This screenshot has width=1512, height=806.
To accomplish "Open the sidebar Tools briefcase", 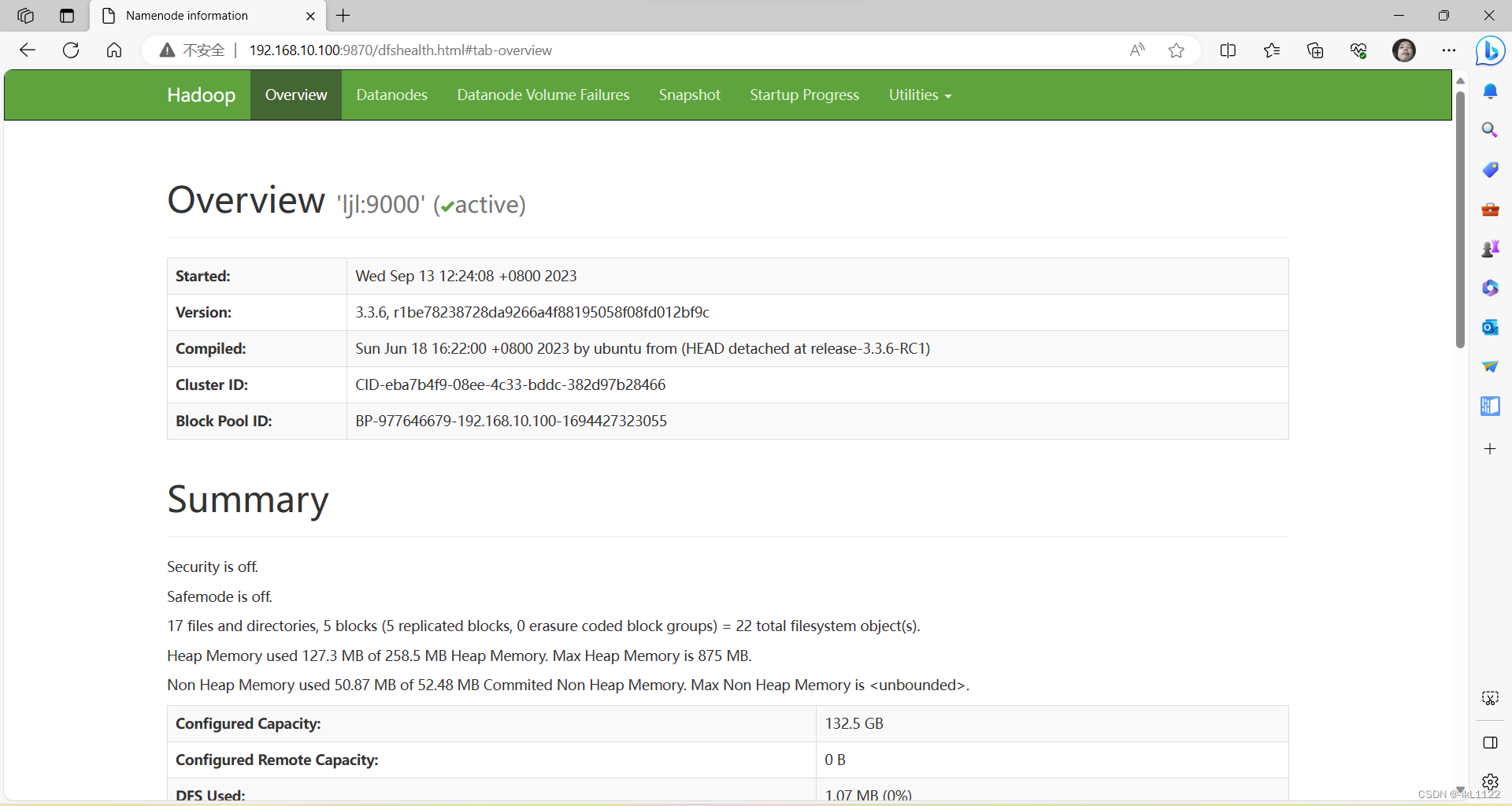I will 1490,210.
